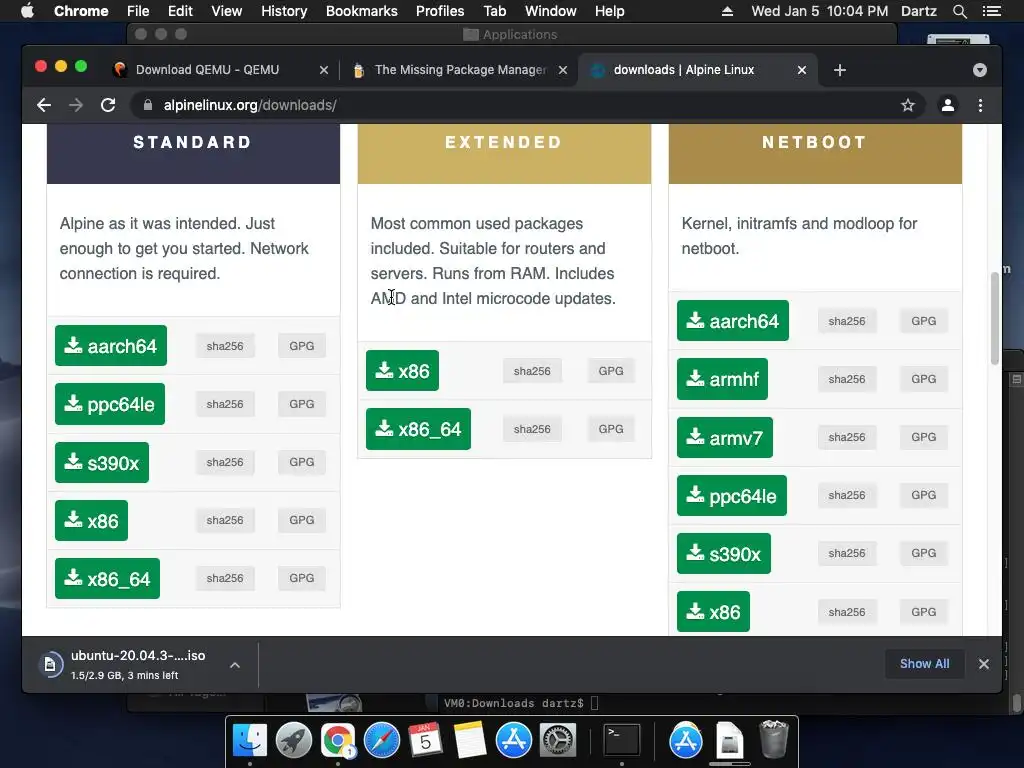Download Netboot armv7 image
1024x768 pixels.
click(725, 437)
